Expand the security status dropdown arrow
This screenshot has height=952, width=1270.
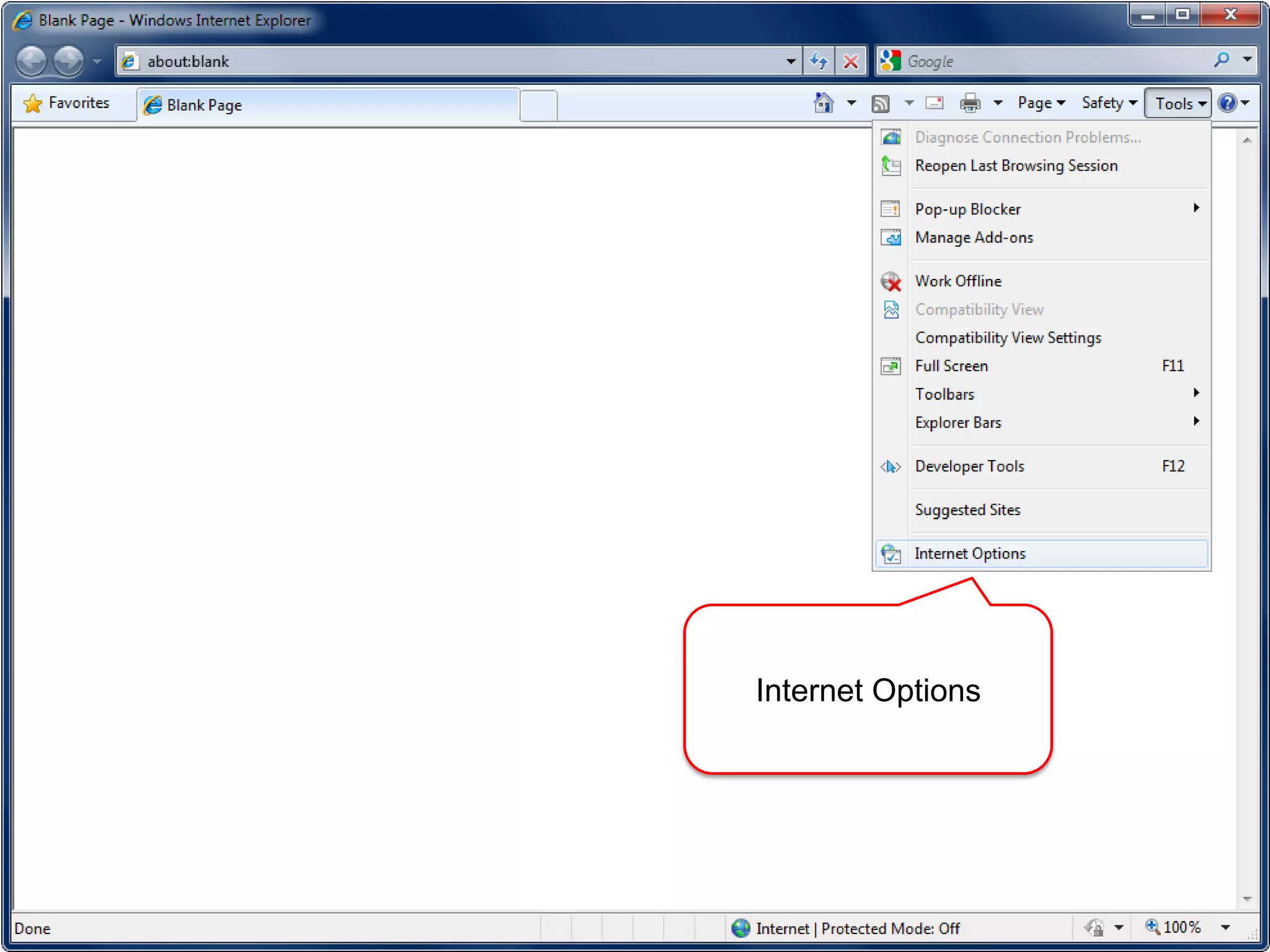click(x=1119, y=928)
